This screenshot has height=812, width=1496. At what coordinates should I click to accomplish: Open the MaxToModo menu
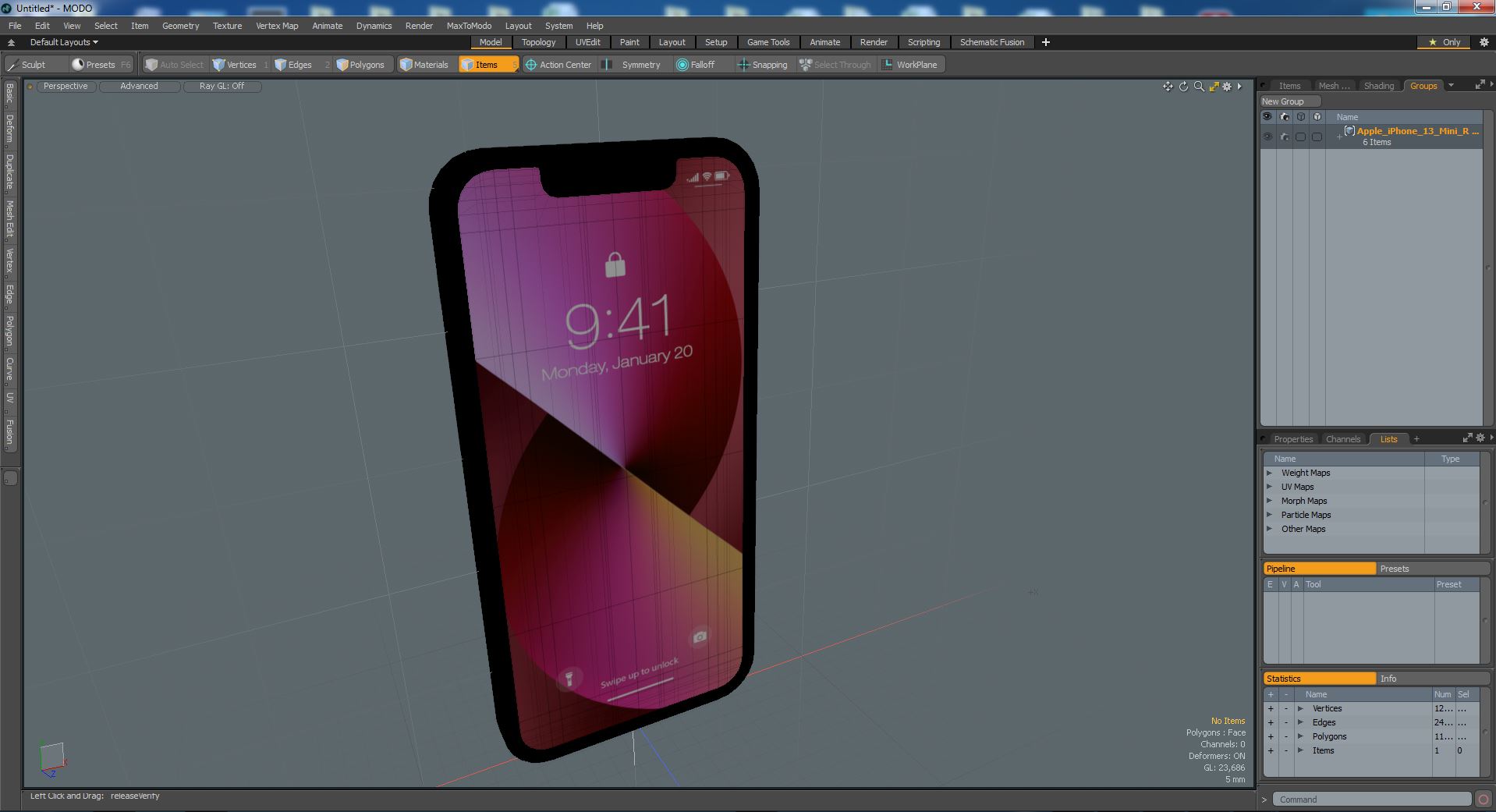tap(469, 26)
